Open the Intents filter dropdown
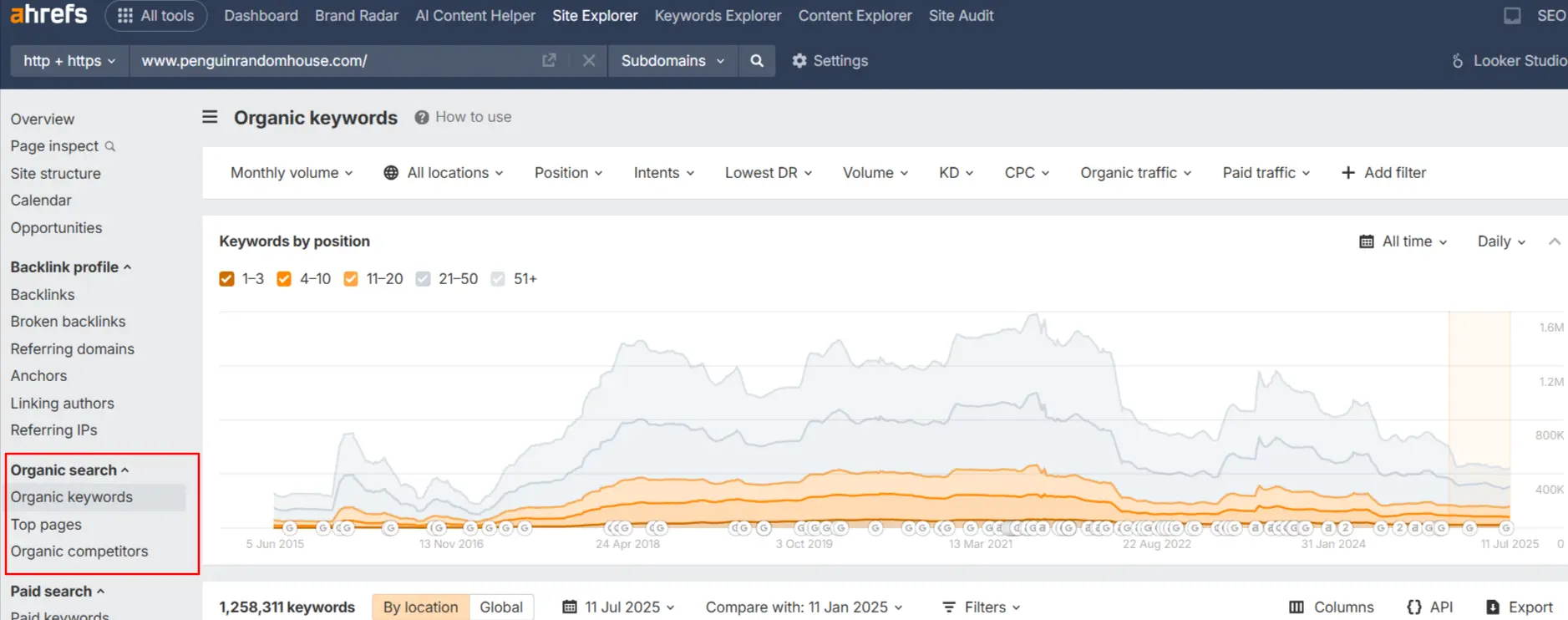This screenshot has width=1568, height=620. pyautogui.click(x=664, y=173)
